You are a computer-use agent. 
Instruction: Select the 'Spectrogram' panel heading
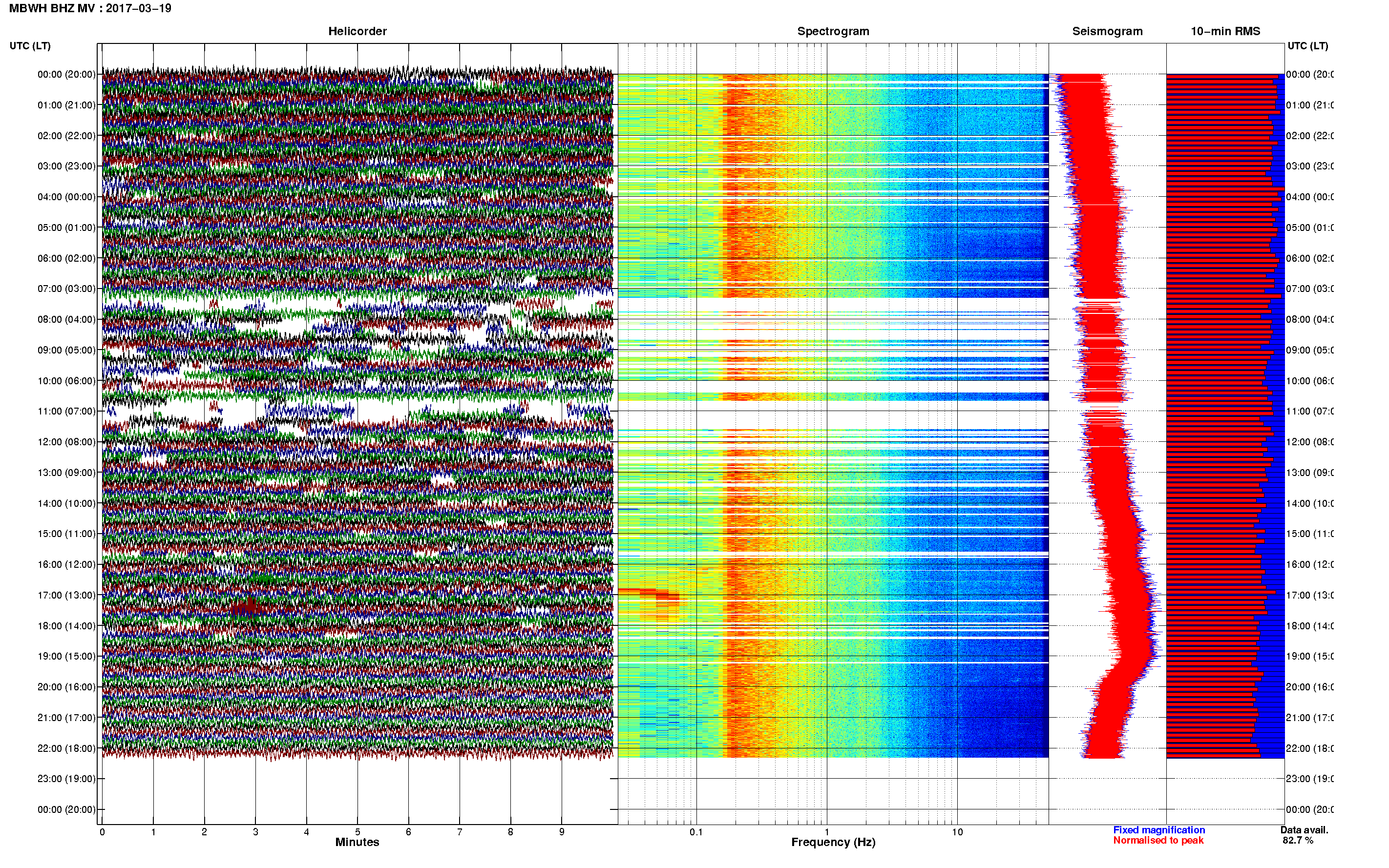(x=833, y=31)
